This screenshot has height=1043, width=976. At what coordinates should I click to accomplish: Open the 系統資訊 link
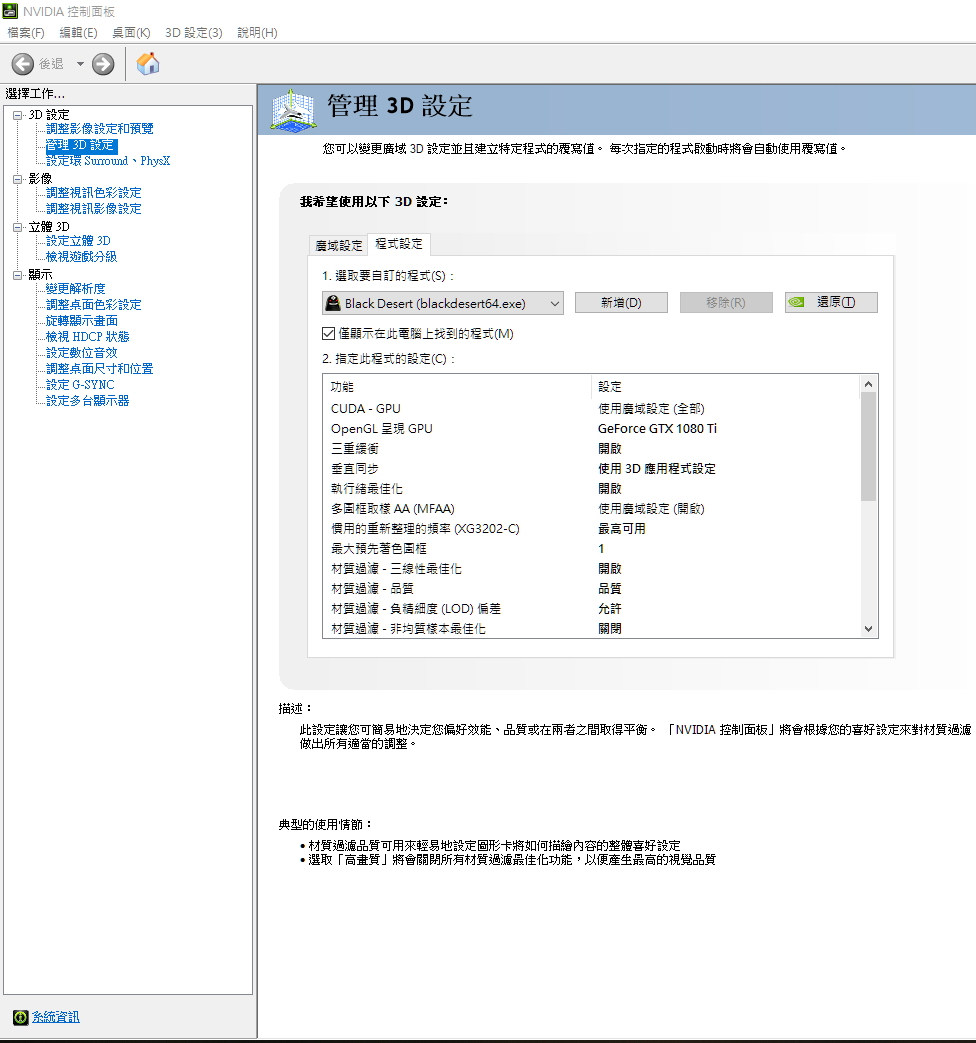click(55, 1016)
